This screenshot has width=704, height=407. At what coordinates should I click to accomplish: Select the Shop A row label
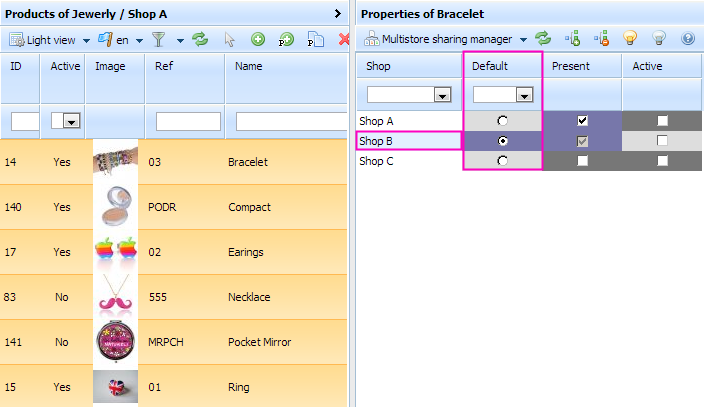click(376, 121)
